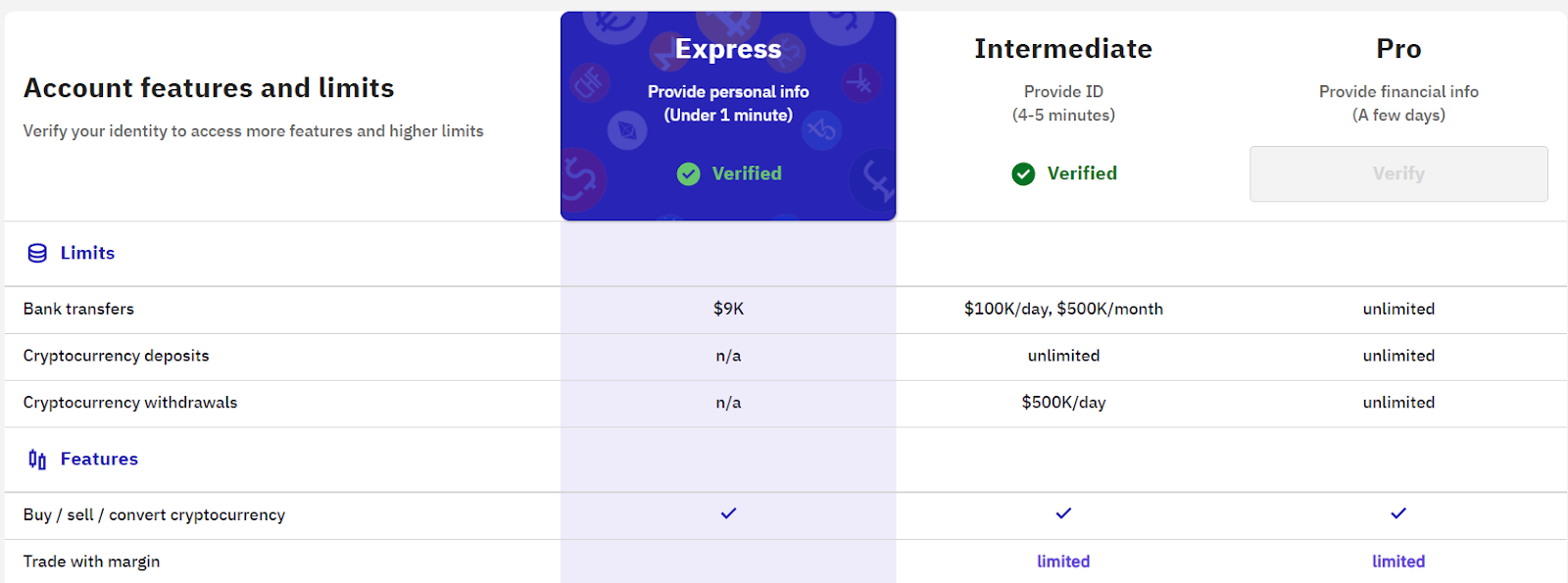Click the Features candlestick chart icon
Viewport: 1568px width, 583px height.
click(x=37, y=460)
